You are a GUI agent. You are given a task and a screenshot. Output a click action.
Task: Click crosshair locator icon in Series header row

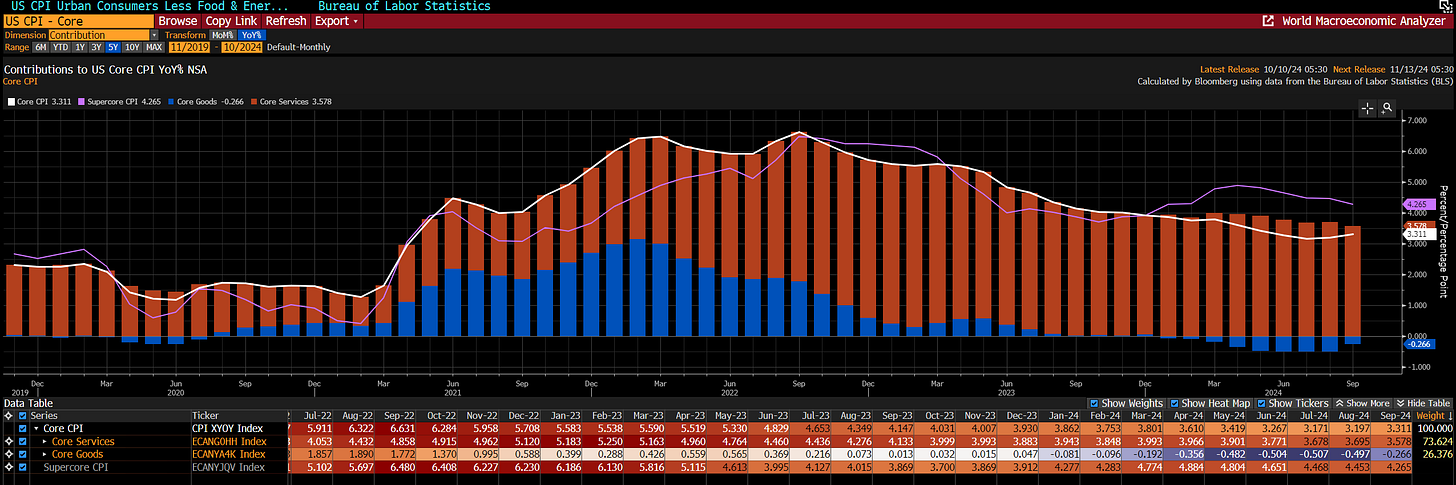[8, 415]
